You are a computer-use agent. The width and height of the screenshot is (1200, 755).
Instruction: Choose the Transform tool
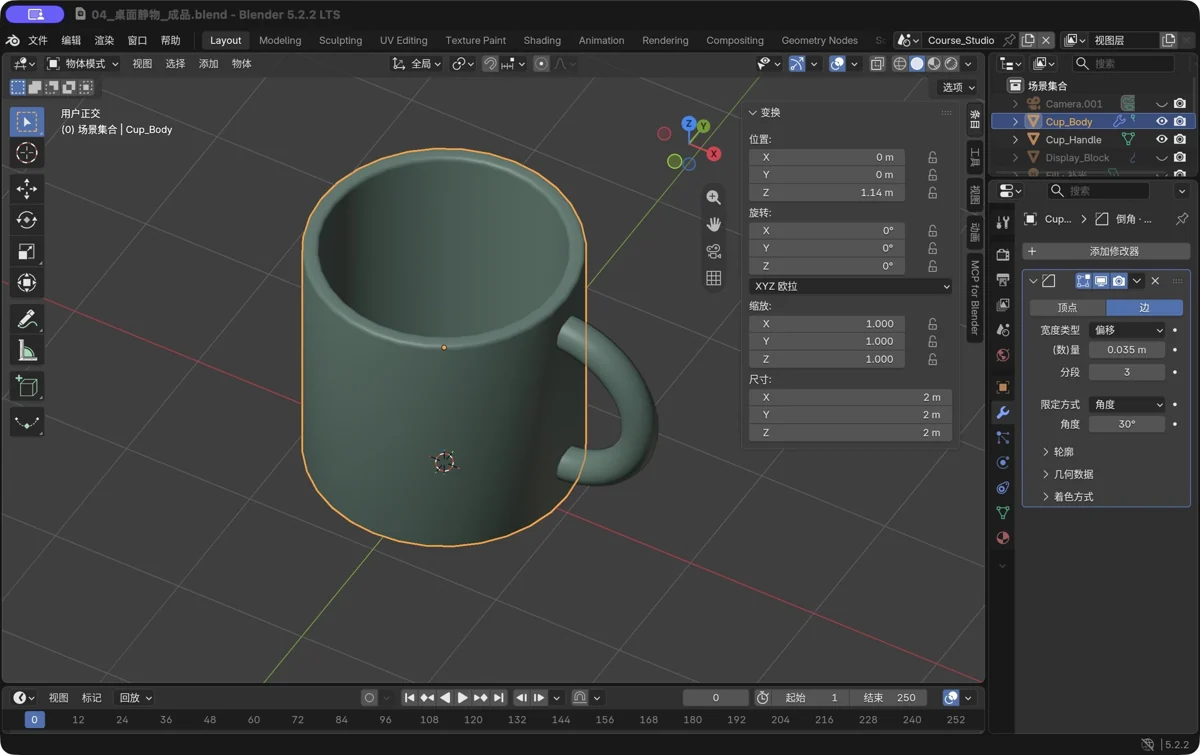pyautogui.click(x=27, y=282)
